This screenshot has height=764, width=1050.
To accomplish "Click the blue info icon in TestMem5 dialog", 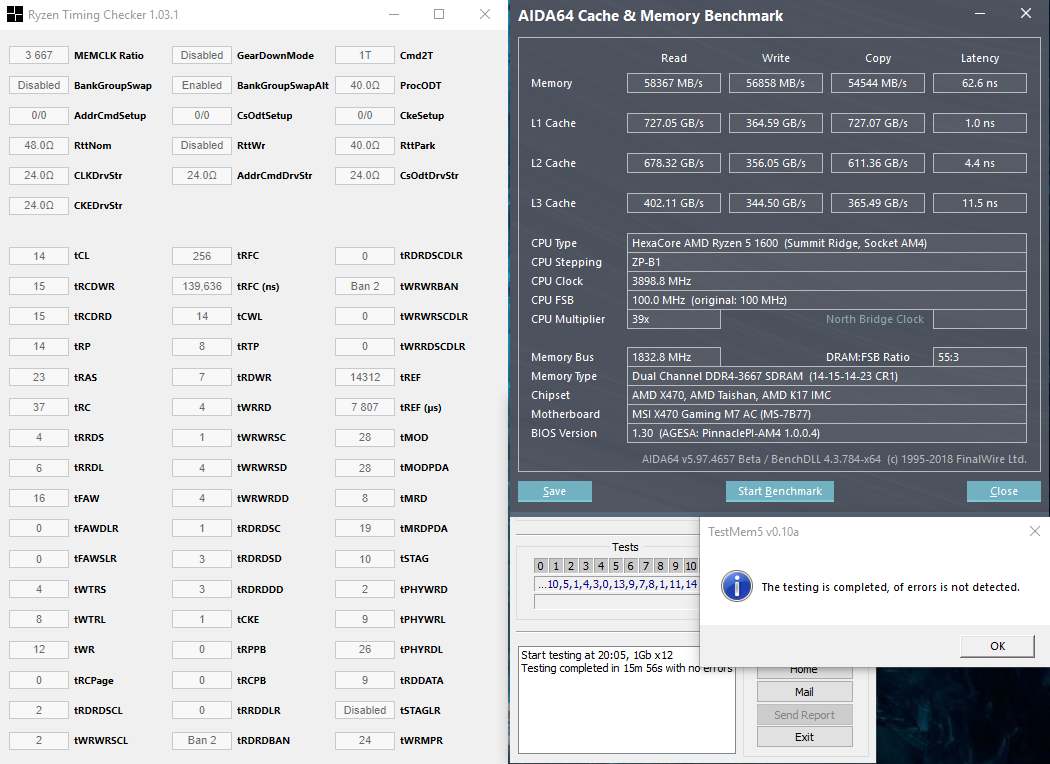I will [x=737, y=587].
